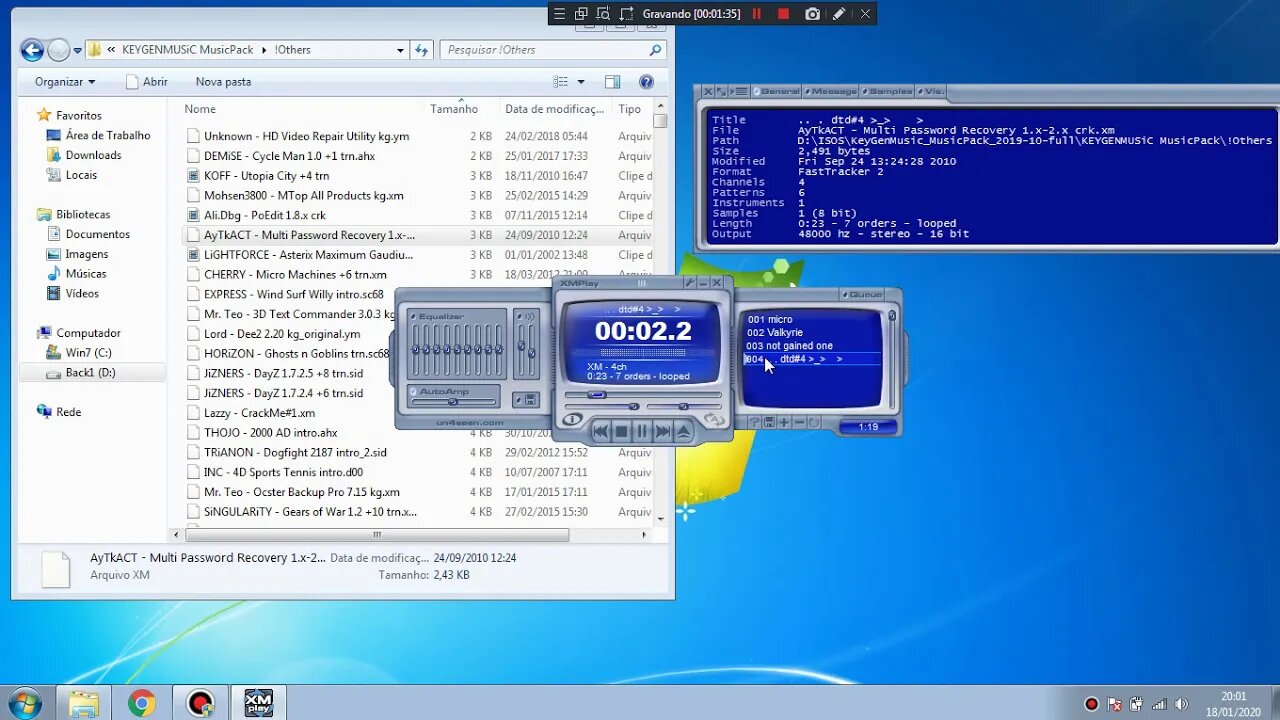Screen dimensions: 1280x720
Task: Click XMPlay taskbar button
Action: coord(259,703)
